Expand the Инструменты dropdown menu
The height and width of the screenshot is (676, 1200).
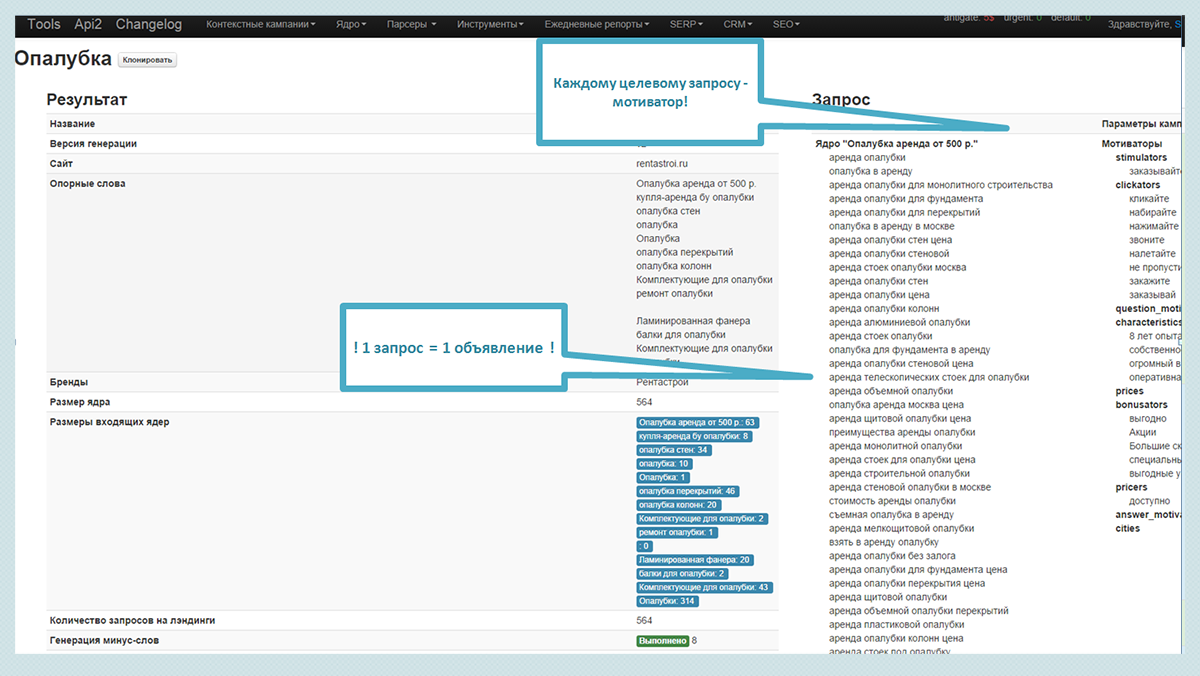[x=489, y=24]
